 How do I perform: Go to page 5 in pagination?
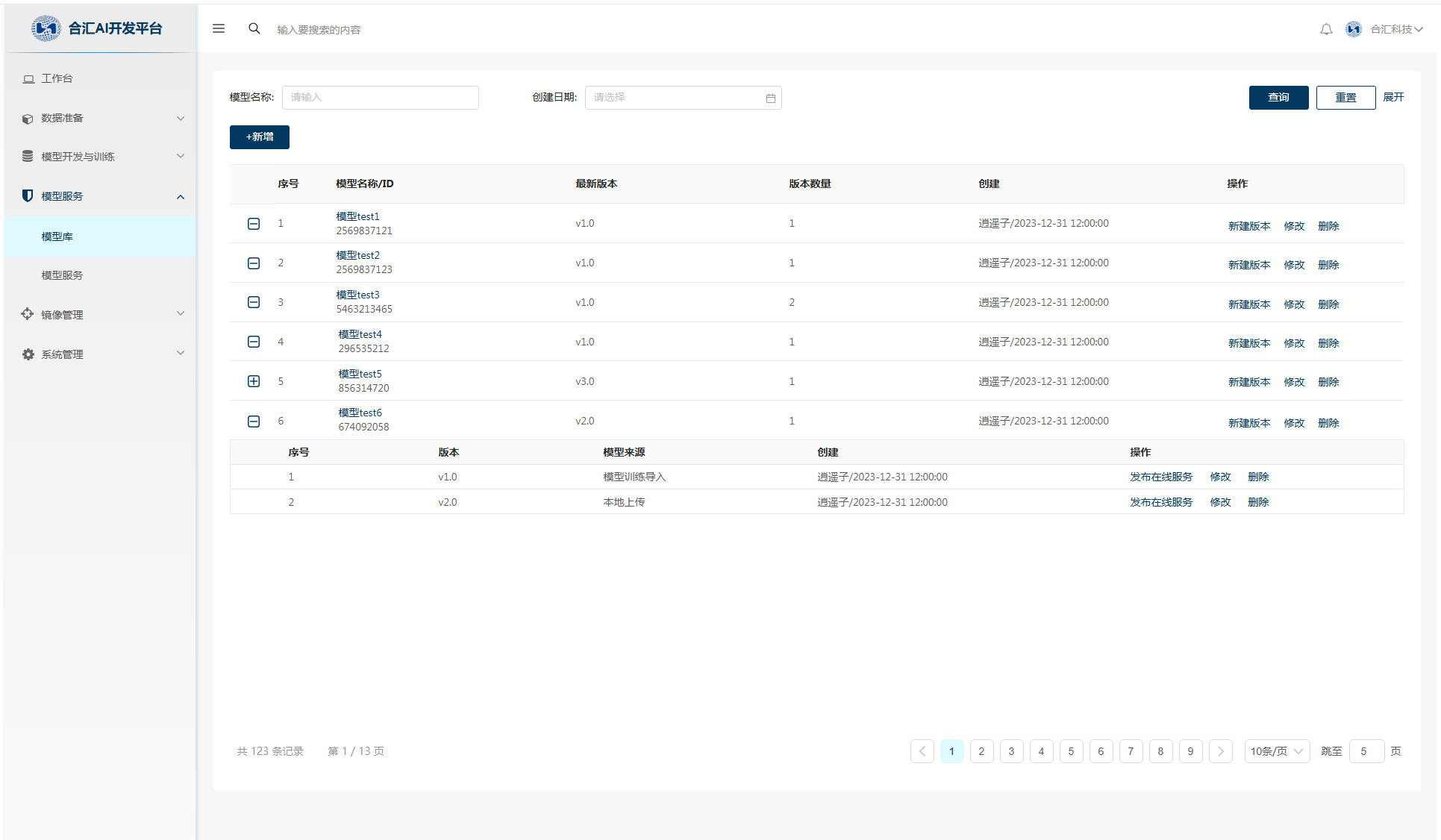[x=1071, y=751]
